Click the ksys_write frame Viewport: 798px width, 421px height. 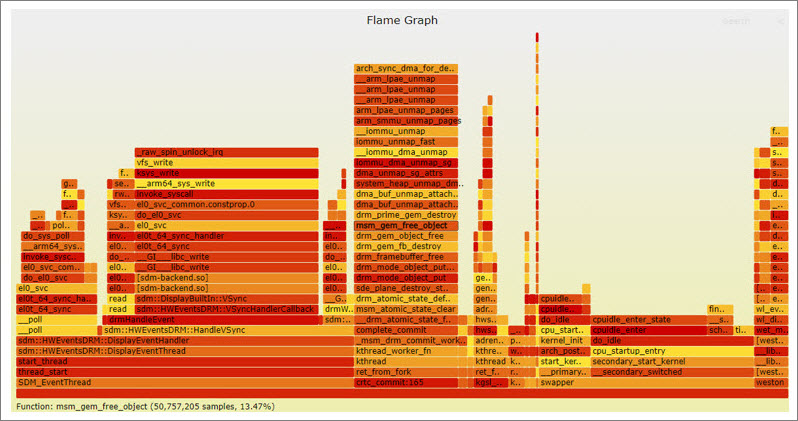tap(226, 173)
